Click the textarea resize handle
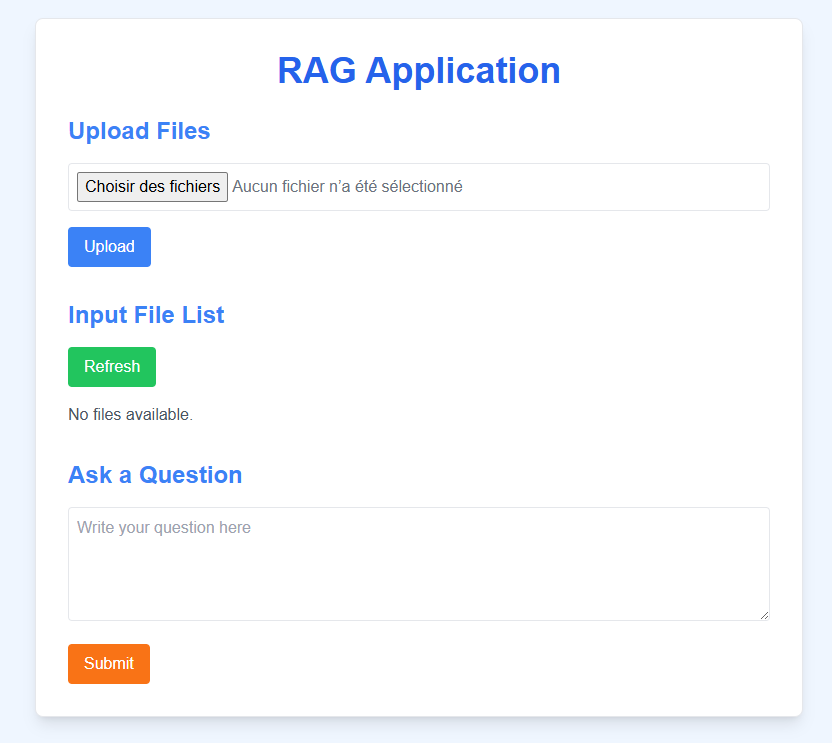The image size is (832, 743). pos(764,615)
